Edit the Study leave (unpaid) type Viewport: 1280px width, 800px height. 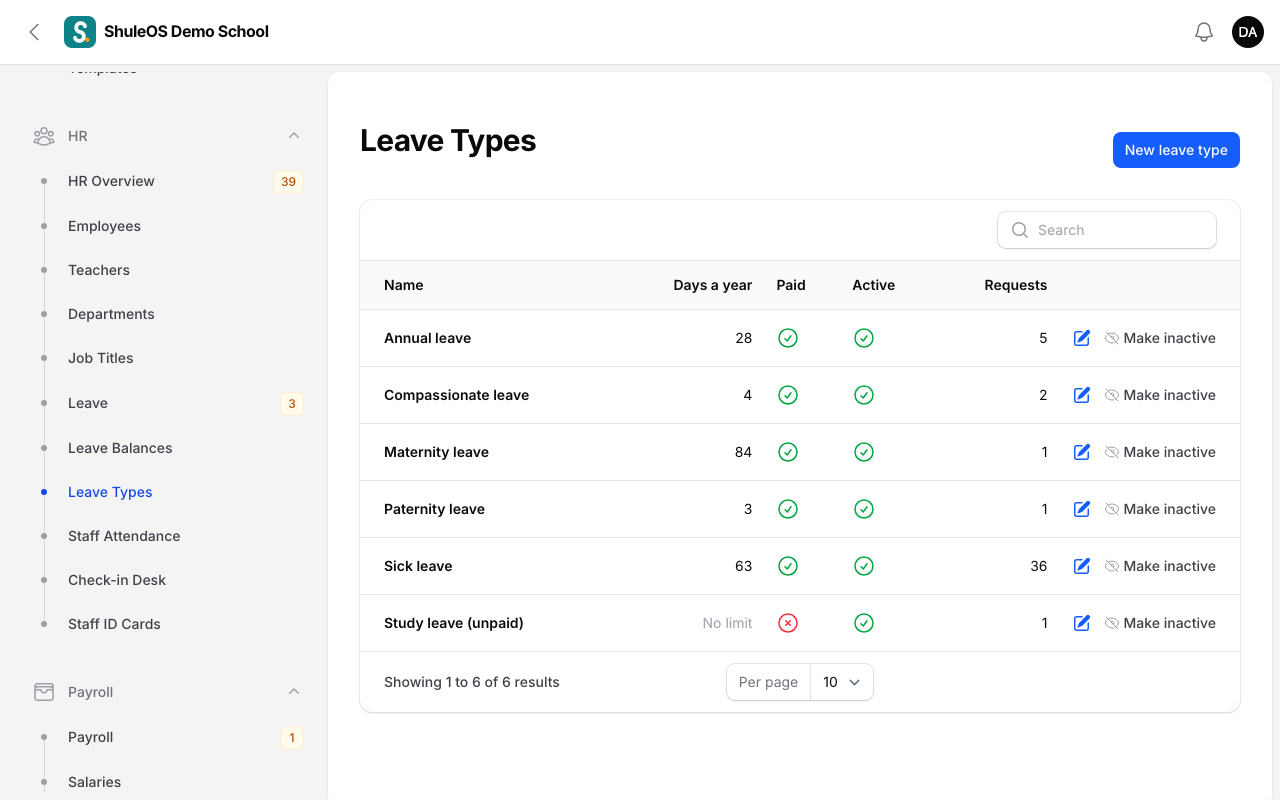pyautogui.click(x=1081, y=623)
